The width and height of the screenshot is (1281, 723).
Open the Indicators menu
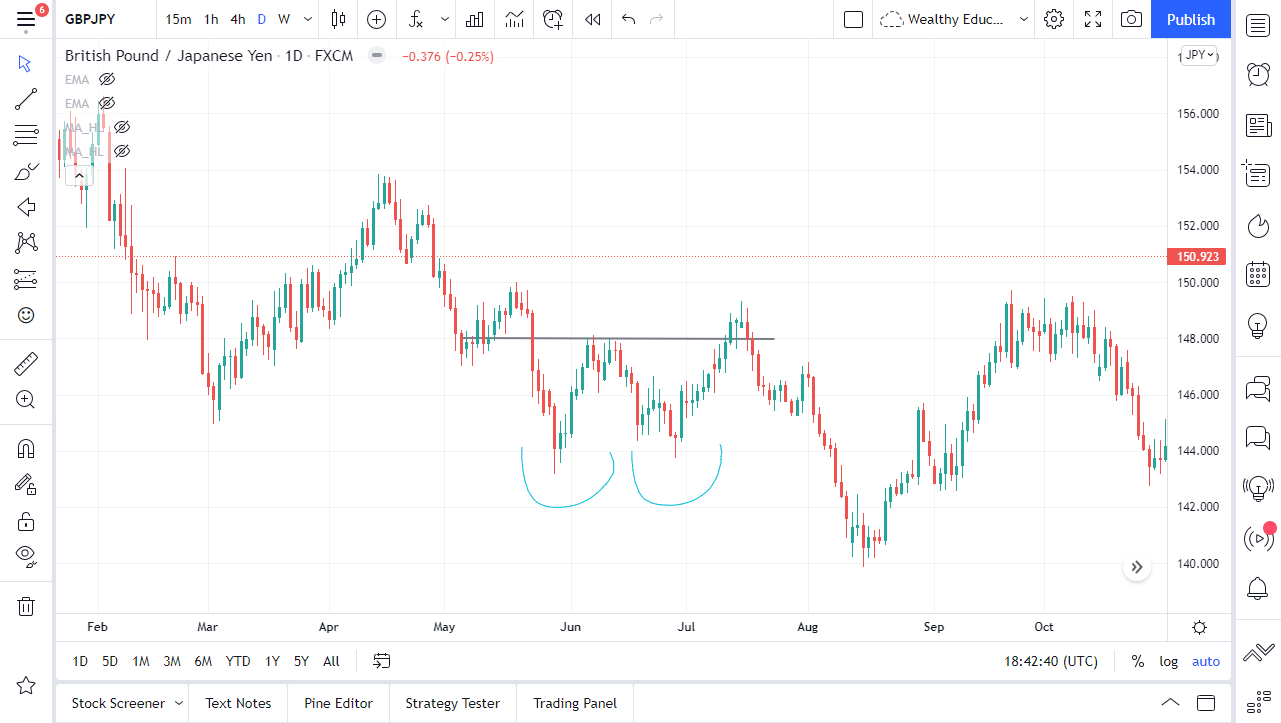[x=415, y=19]
